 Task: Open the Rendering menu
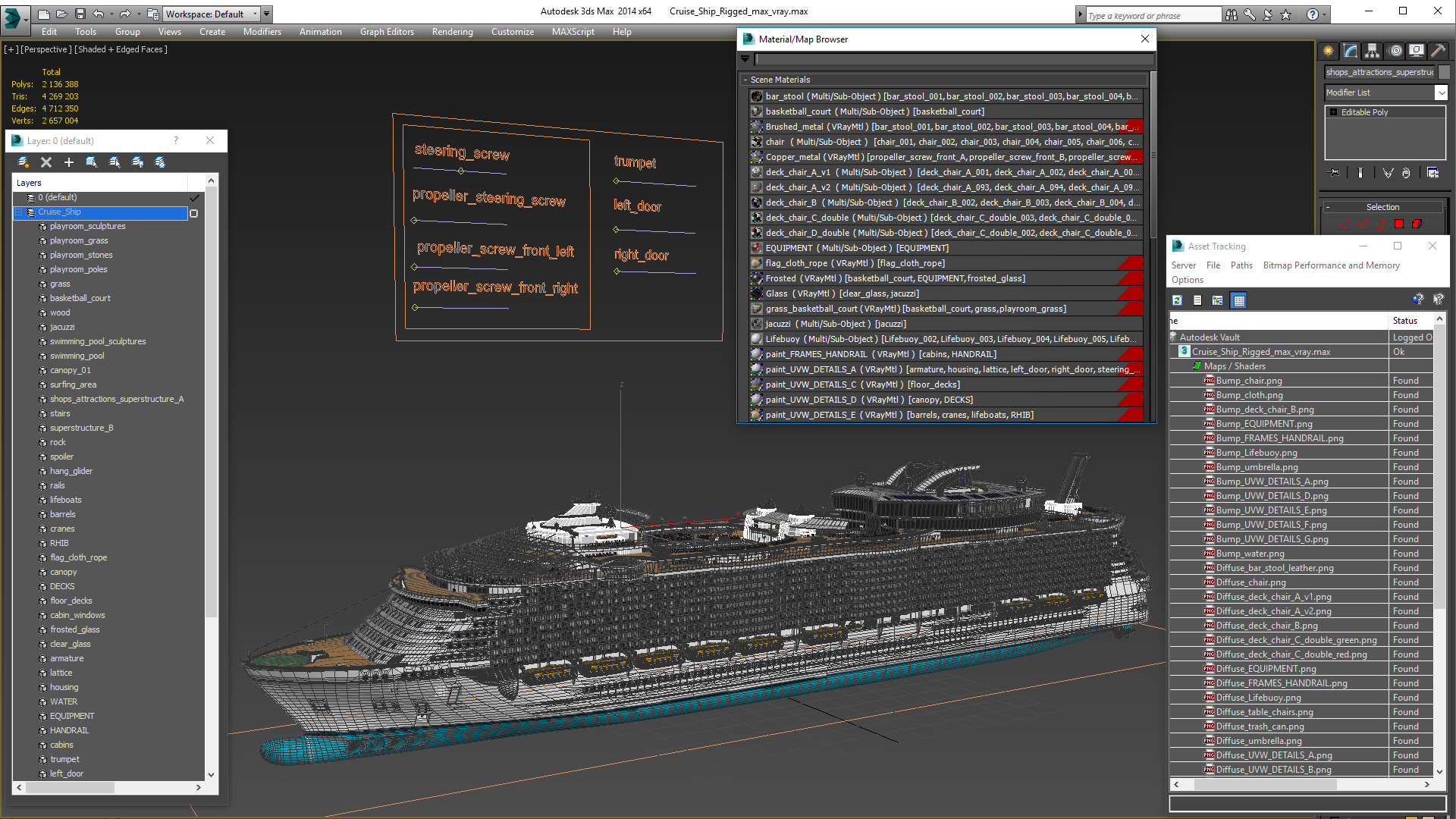[452, 32]
